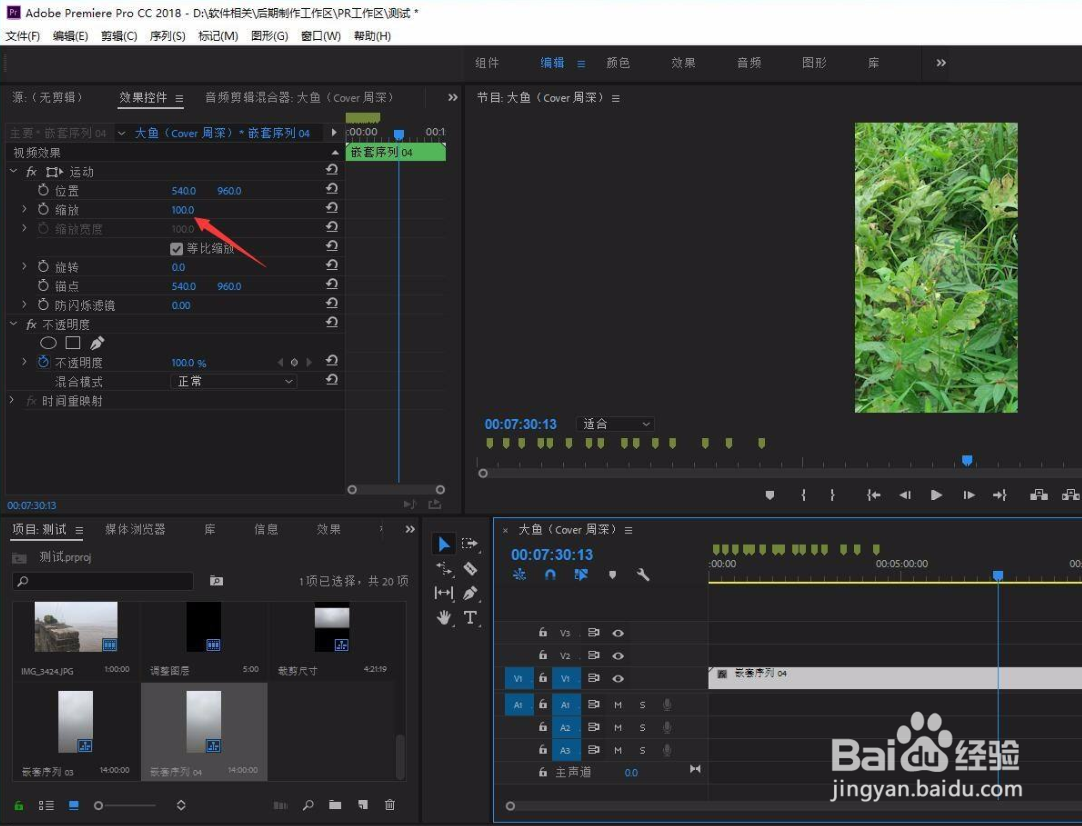Click new item icon in project panel
The image size is (1082, 826).
(363, 805)
